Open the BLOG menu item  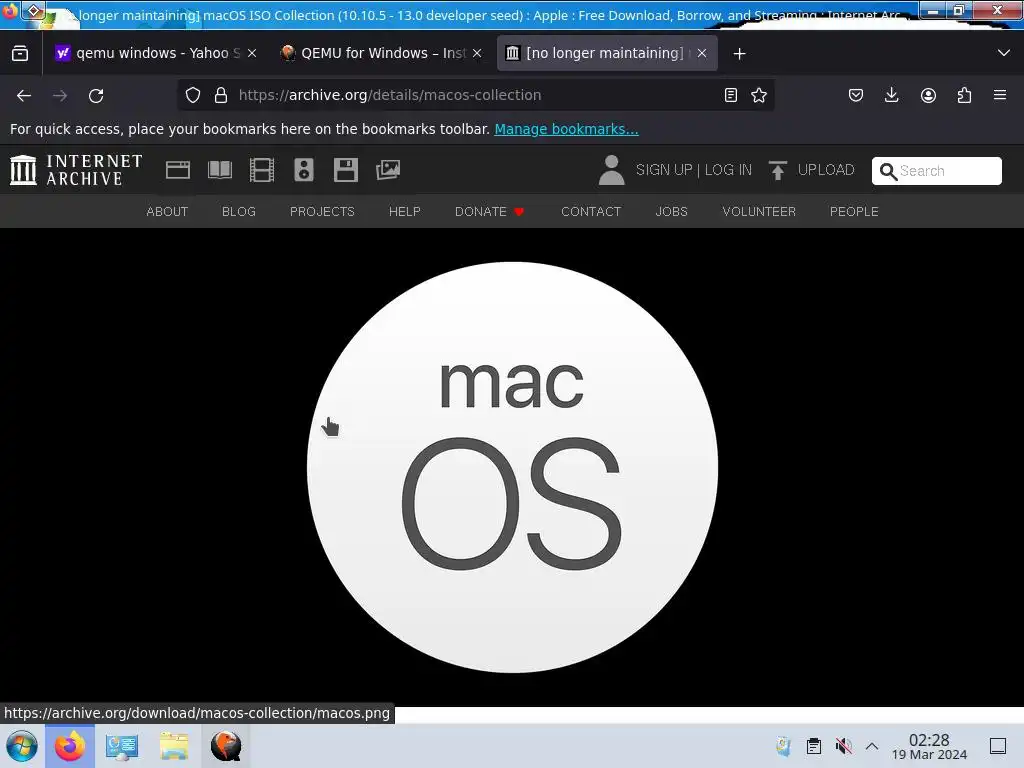[239, 212]
